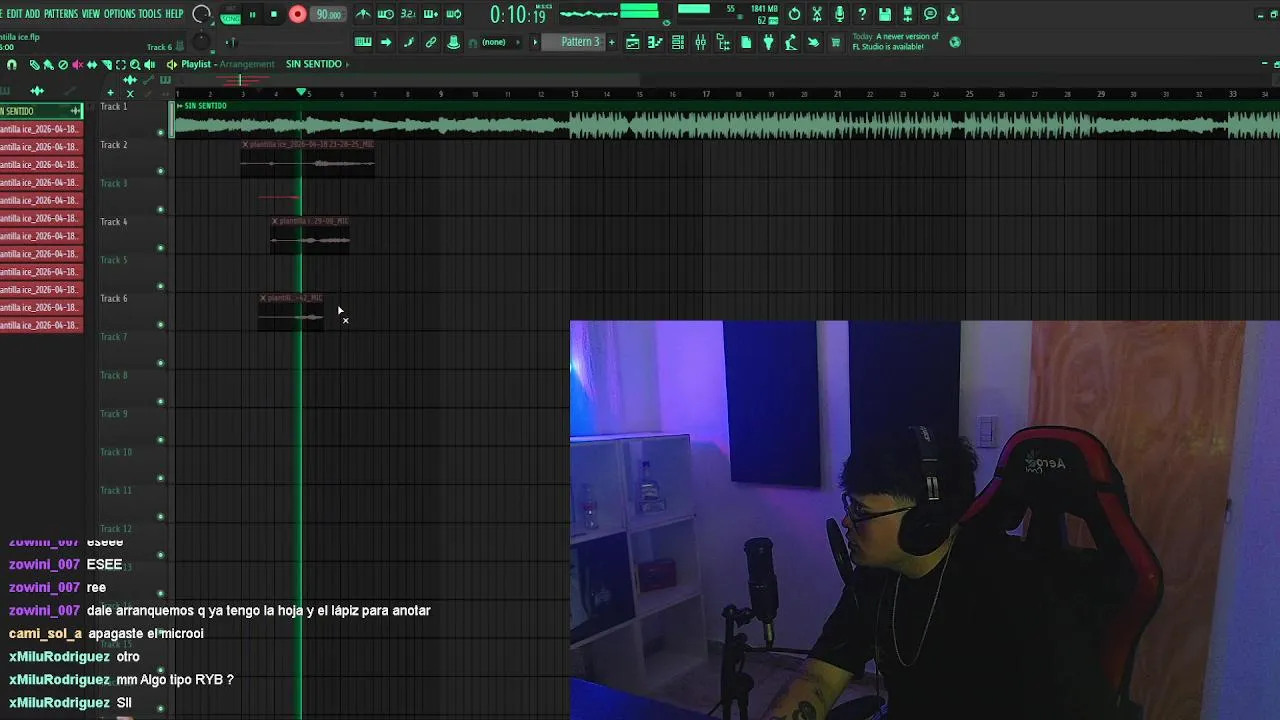Click the render/export audio icon
Image resolution: width=1280 pixels, height=720 pixels.
coord(908,14)
